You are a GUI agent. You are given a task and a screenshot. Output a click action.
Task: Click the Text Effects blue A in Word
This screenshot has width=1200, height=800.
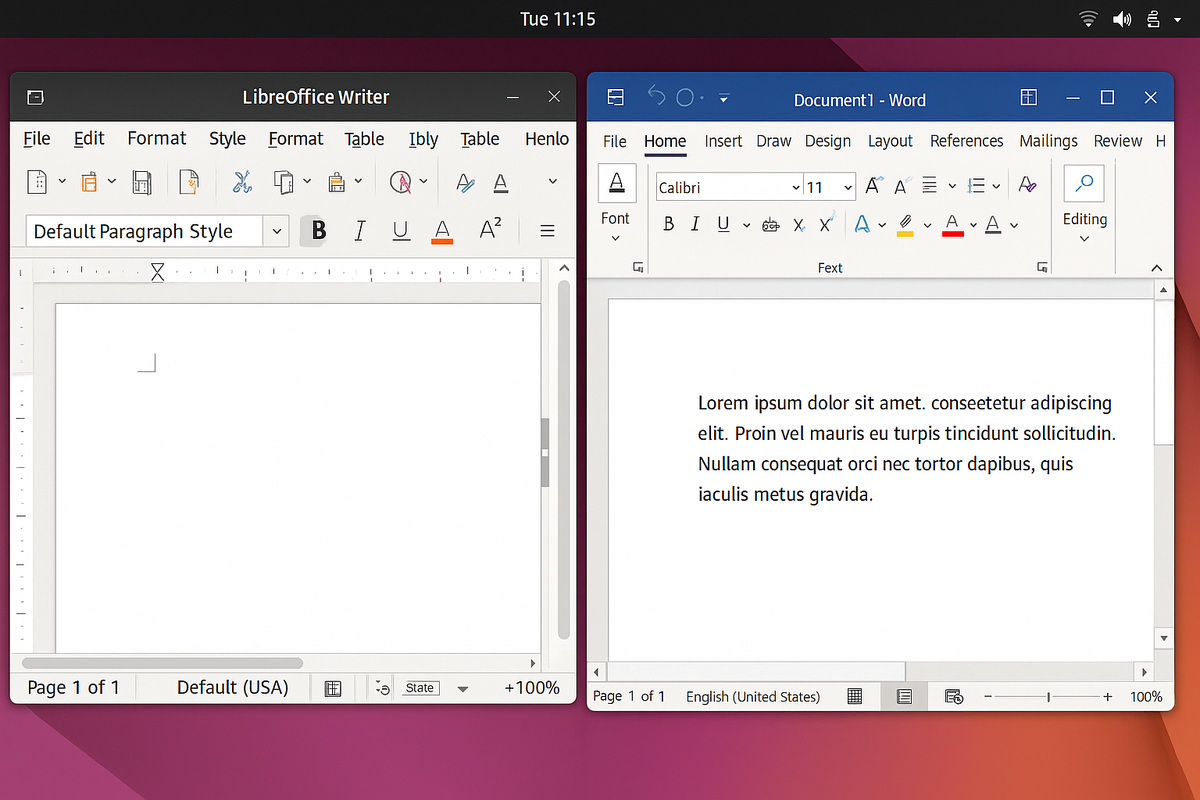click(861, 224)
